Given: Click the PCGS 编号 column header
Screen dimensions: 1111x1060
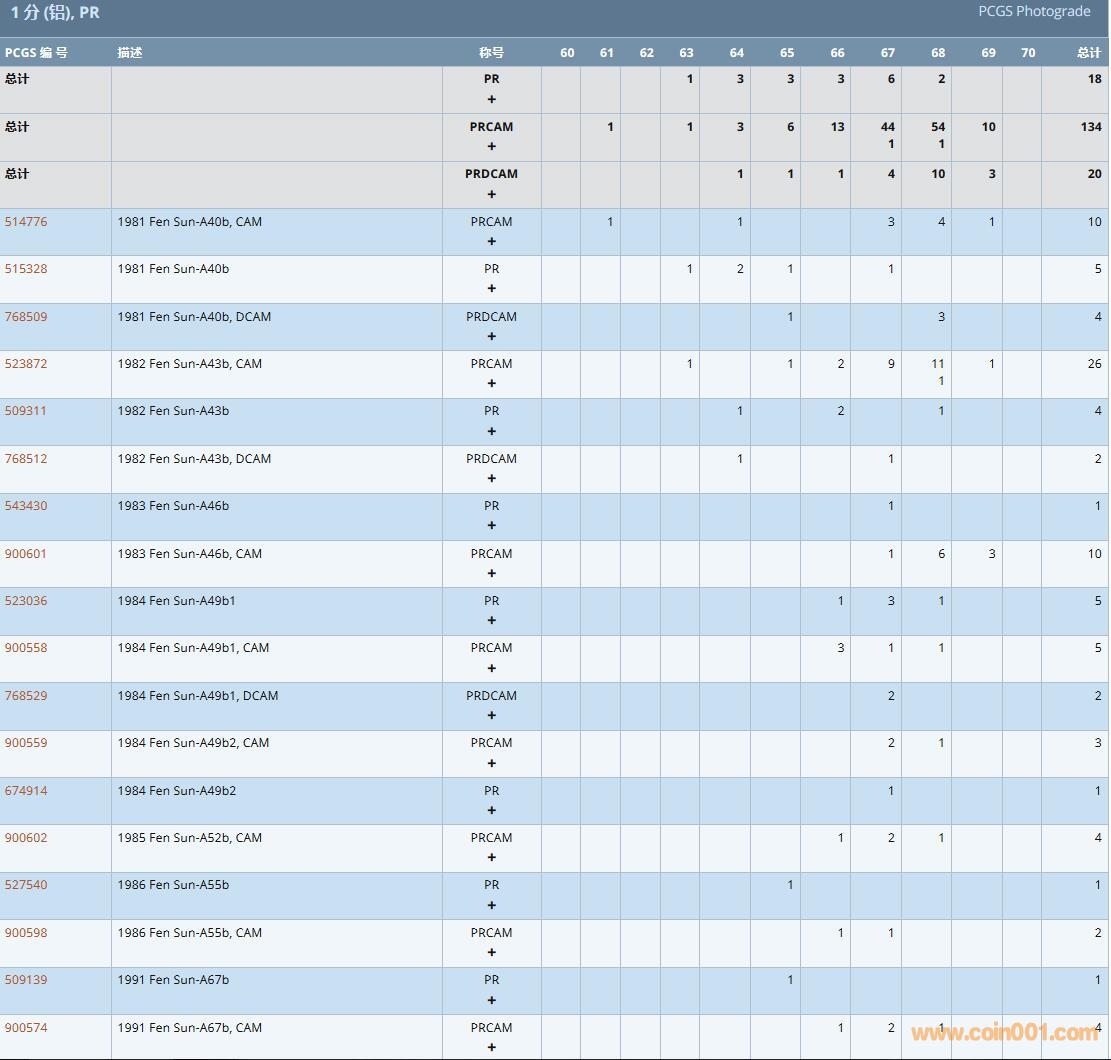Looking at the screenshot, I should click(36, 53).
